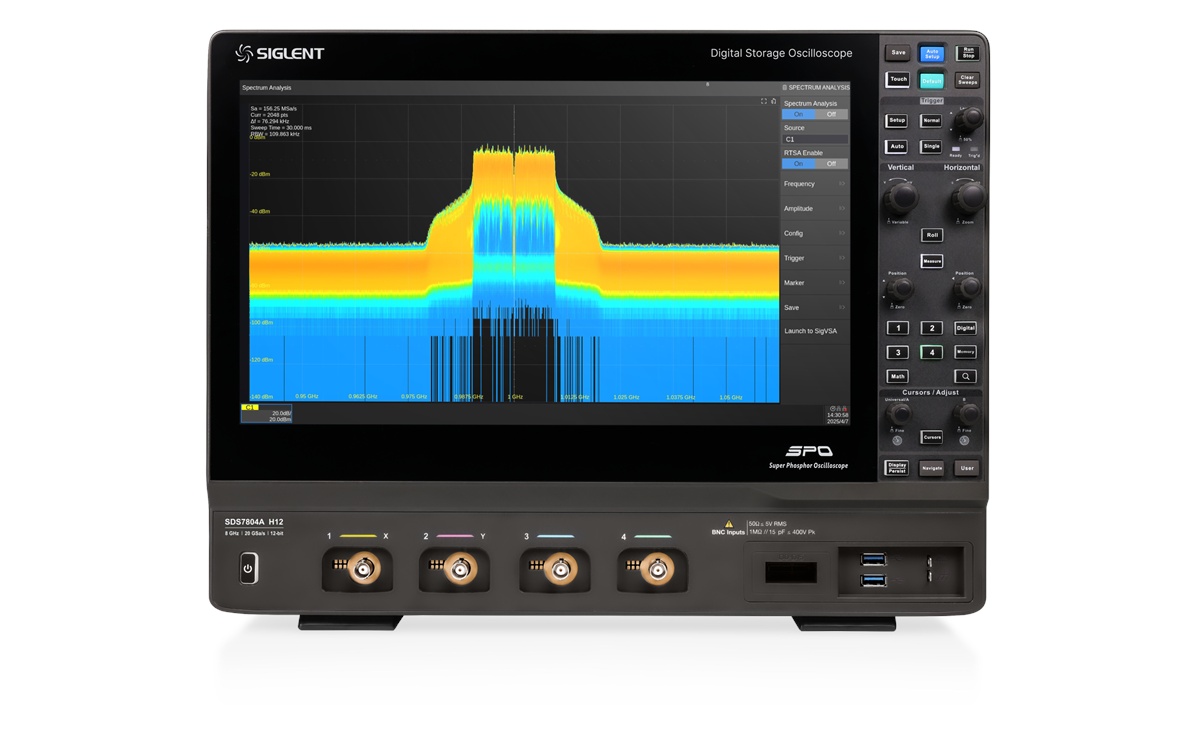Click round button under Universal/A knob
The height and width of the screenshot is (735, 1200).
click(x=898, y=440)
